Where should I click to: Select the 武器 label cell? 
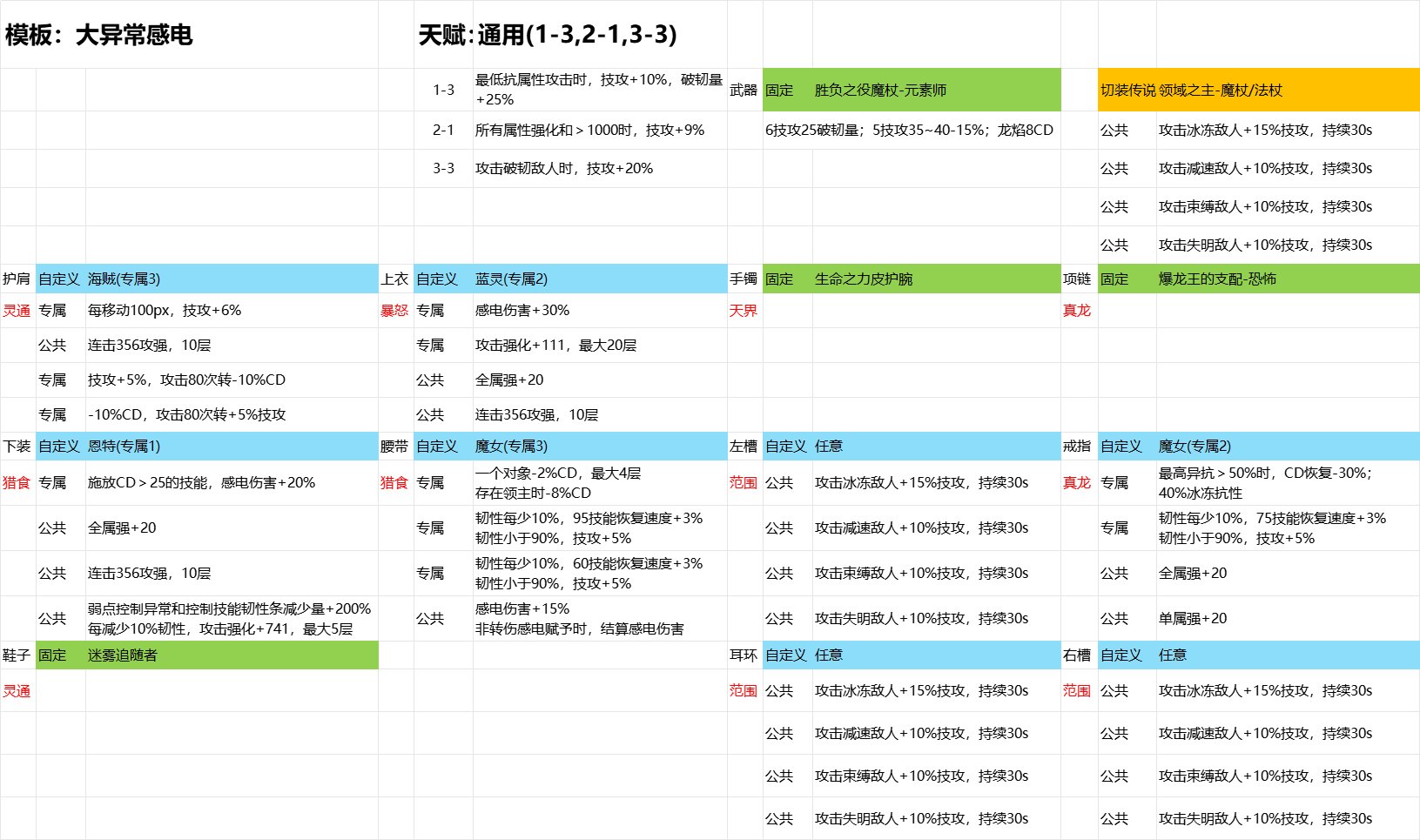[744, 90]
